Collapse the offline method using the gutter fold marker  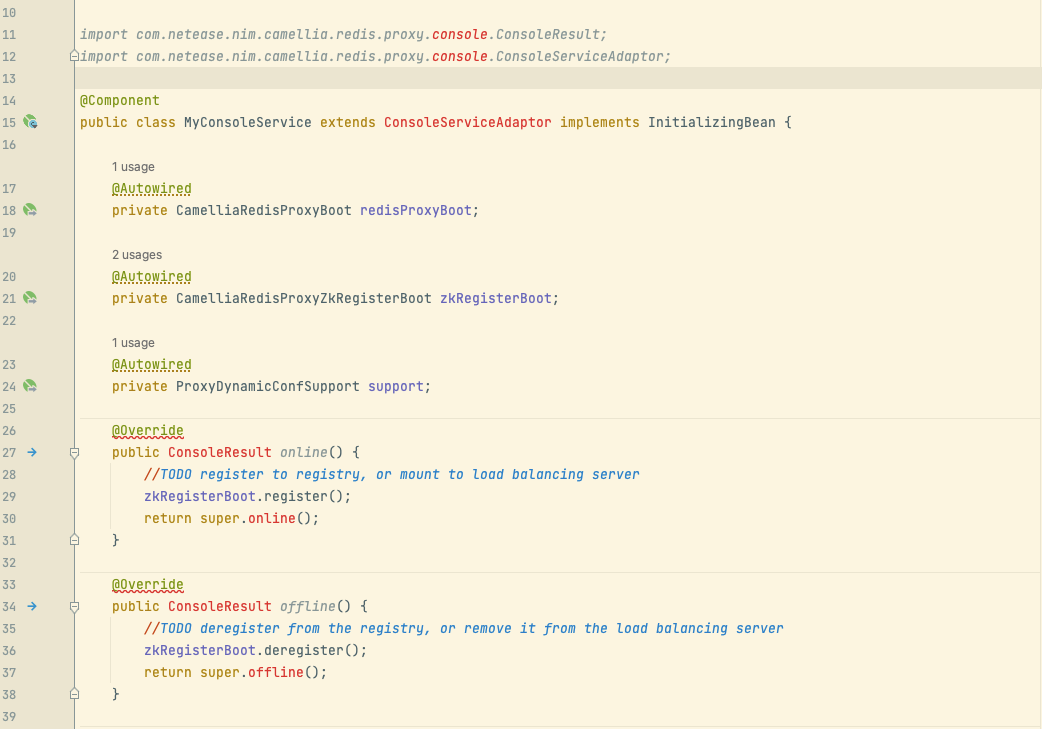tap(73, 606)
